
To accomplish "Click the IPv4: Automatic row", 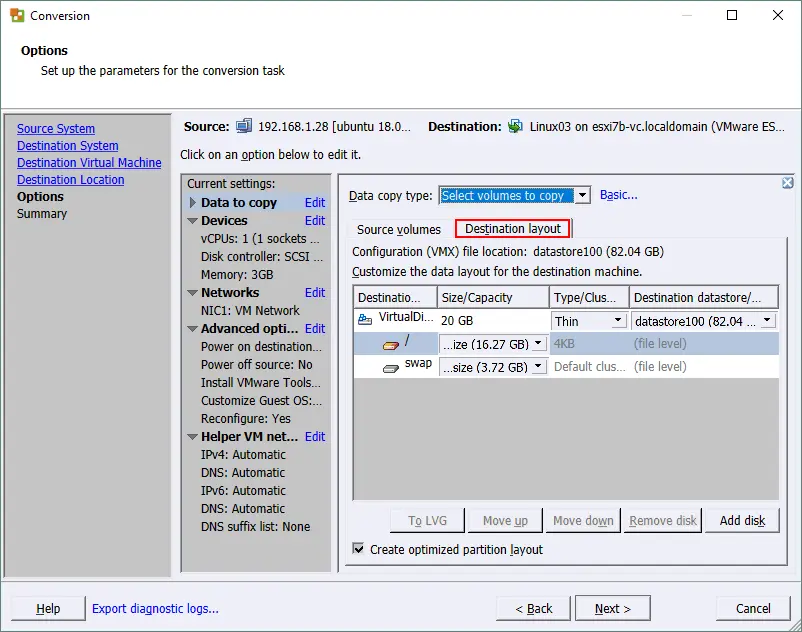I will 243,455.
